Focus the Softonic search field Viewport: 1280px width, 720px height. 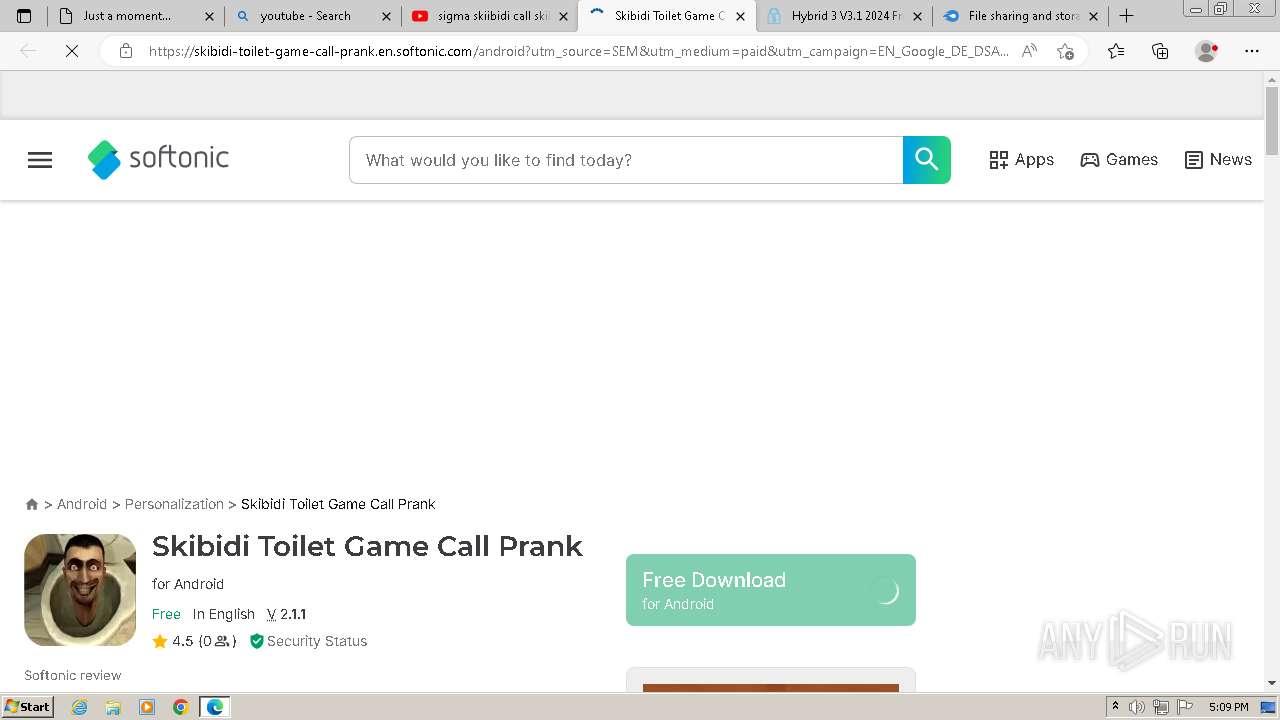coord(626,160)
